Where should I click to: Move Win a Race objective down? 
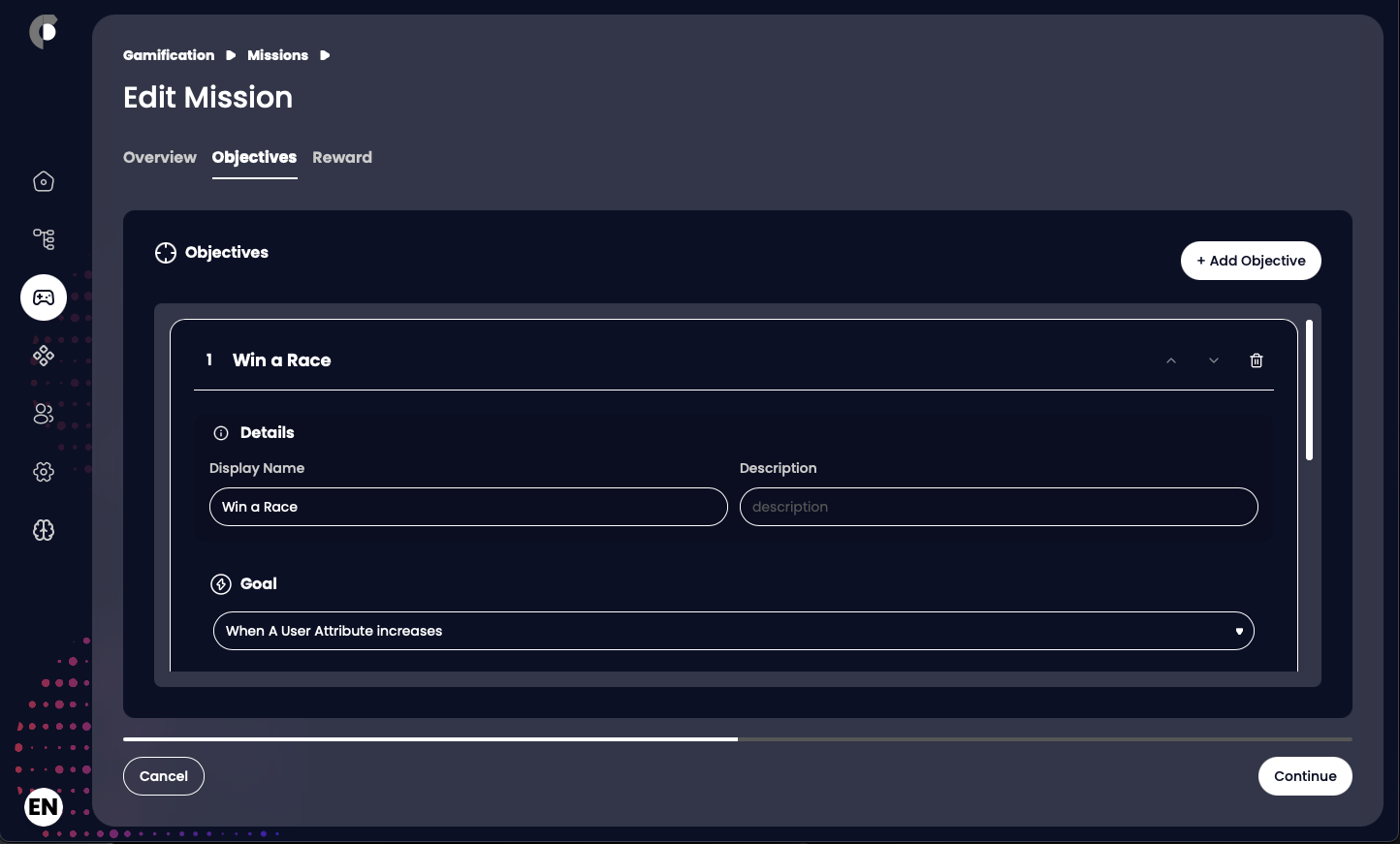tap(1214, 360)
